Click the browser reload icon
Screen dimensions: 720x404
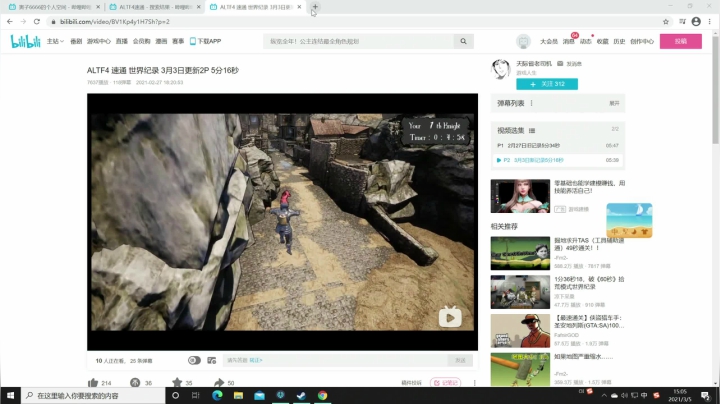click(37, 22)
